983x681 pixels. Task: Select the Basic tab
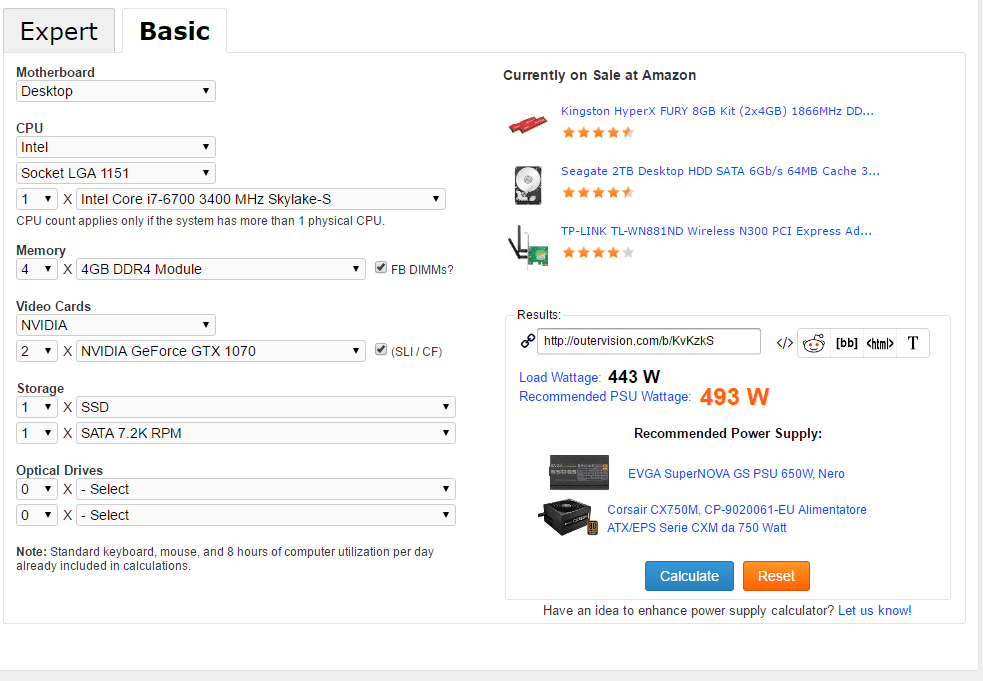pyautogui.click(x=175, y=31)
